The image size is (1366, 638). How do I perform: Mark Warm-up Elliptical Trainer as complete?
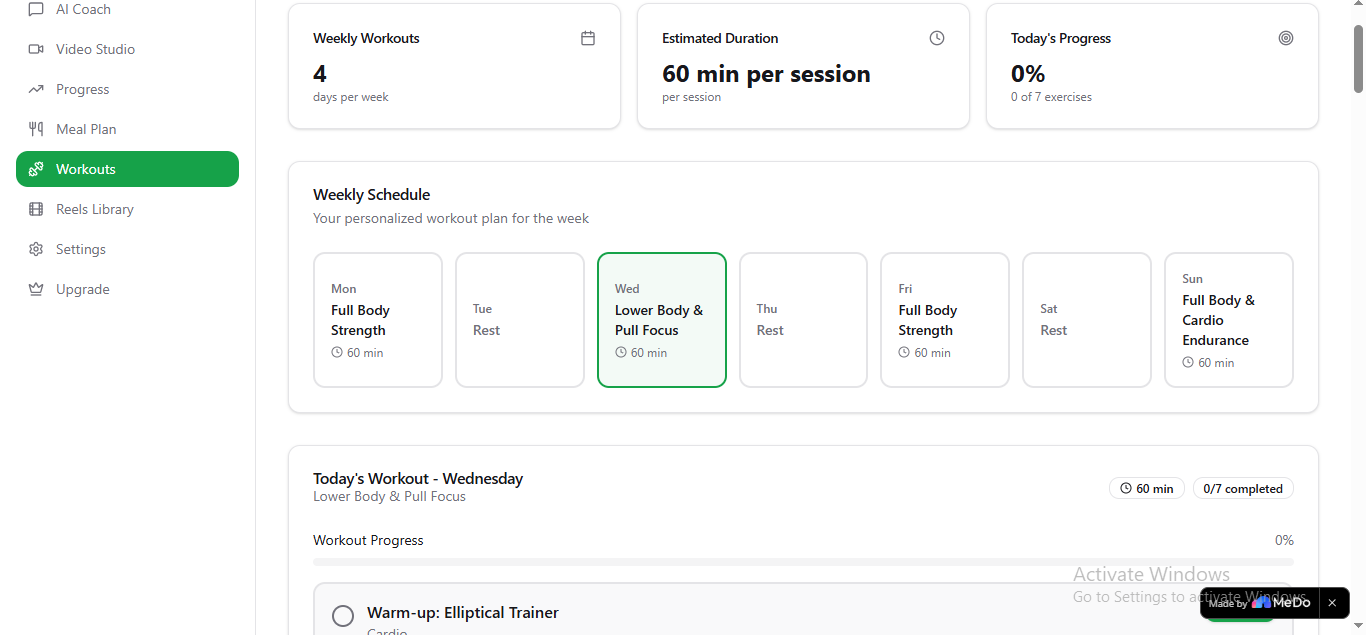point(343,616)
